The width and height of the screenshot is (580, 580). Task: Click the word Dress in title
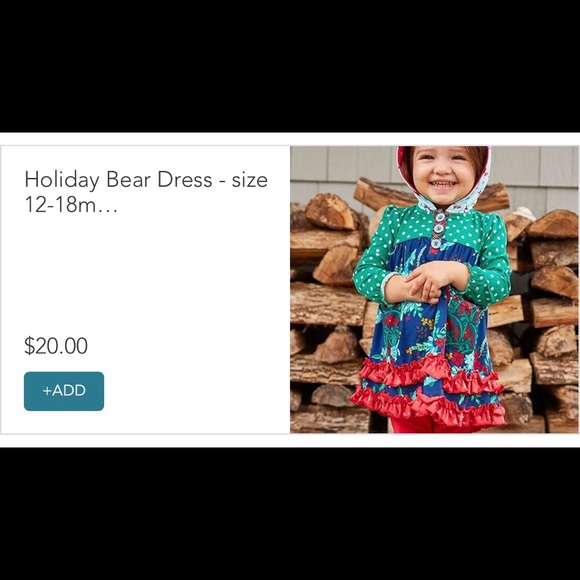[x=185, y=179]
